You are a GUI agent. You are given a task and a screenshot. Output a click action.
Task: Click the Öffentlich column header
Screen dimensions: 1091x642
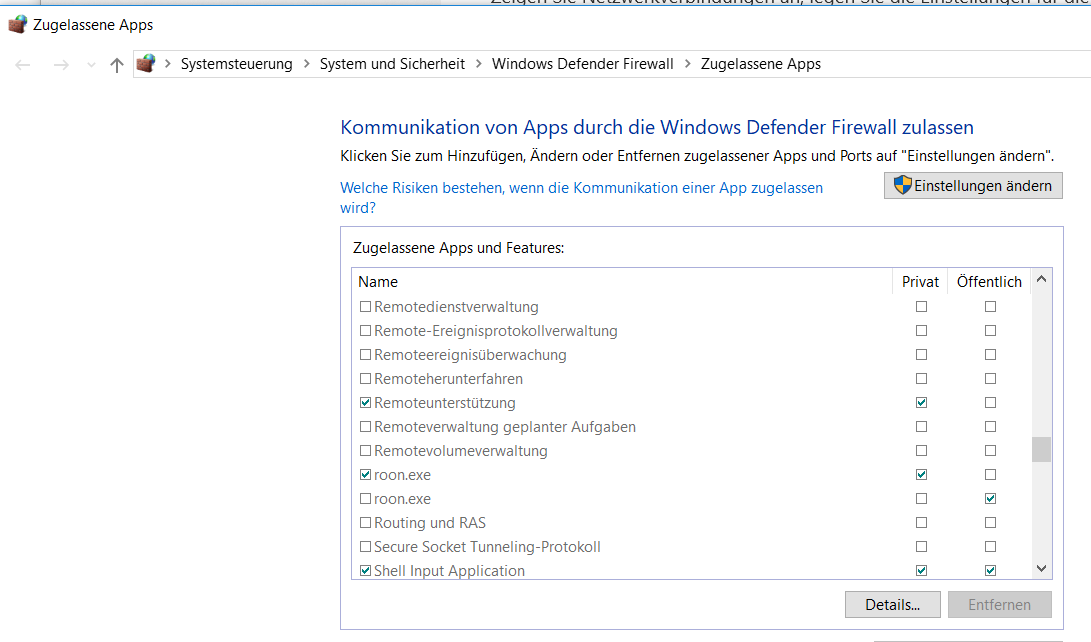pos(989,282)
